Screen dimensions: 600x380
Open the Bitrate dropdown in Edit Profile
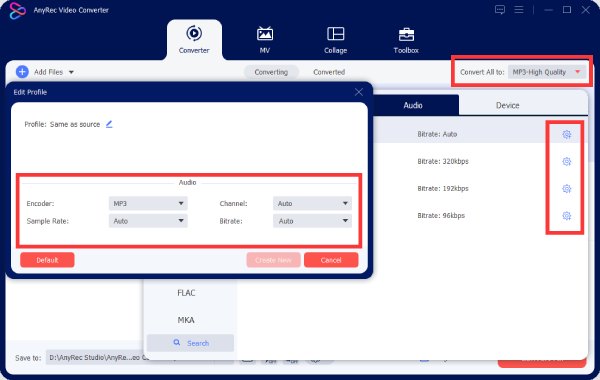(312, 221)
